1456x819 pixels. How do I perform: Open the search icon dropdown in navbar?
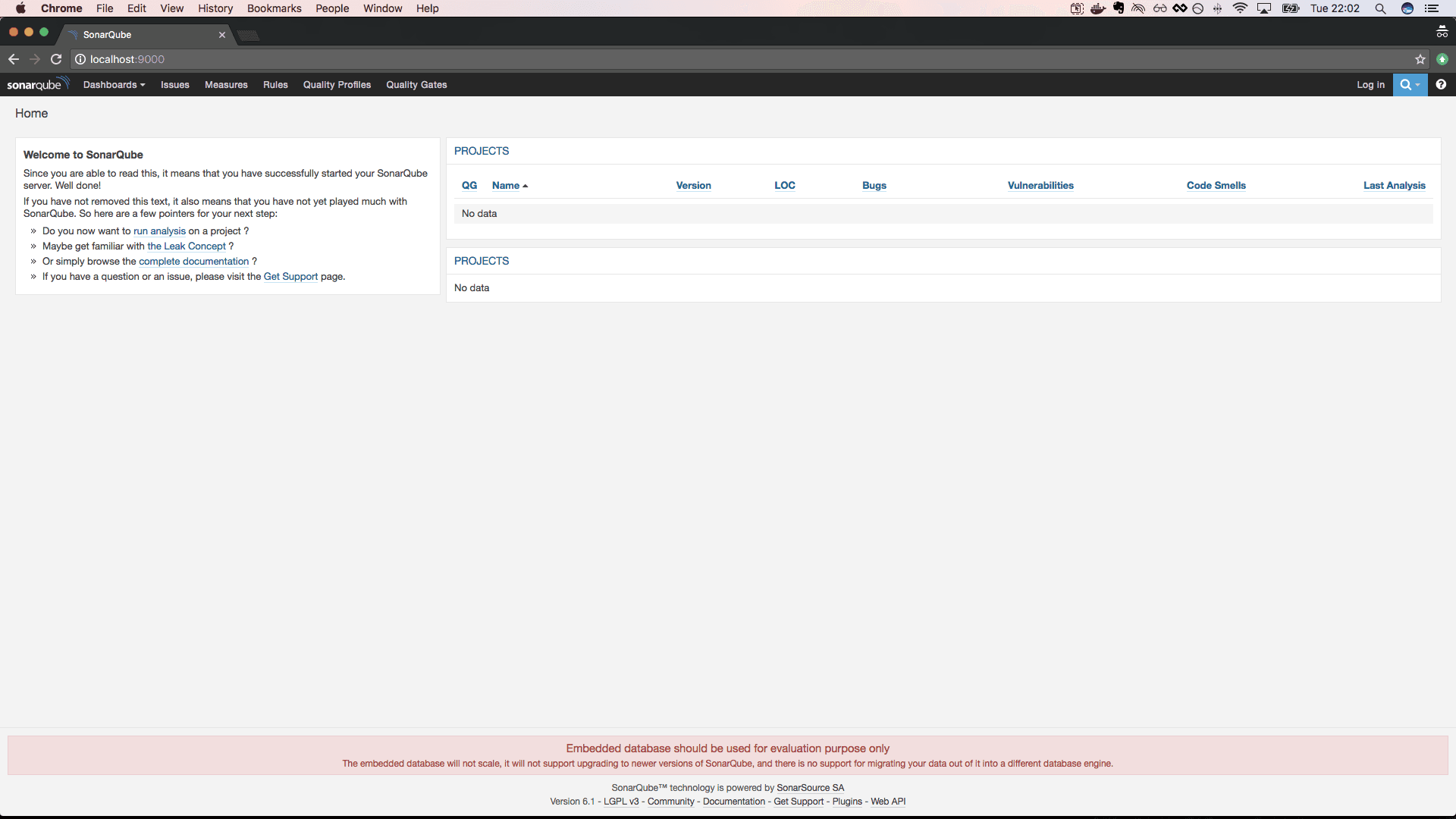(x=1410, y=85)
